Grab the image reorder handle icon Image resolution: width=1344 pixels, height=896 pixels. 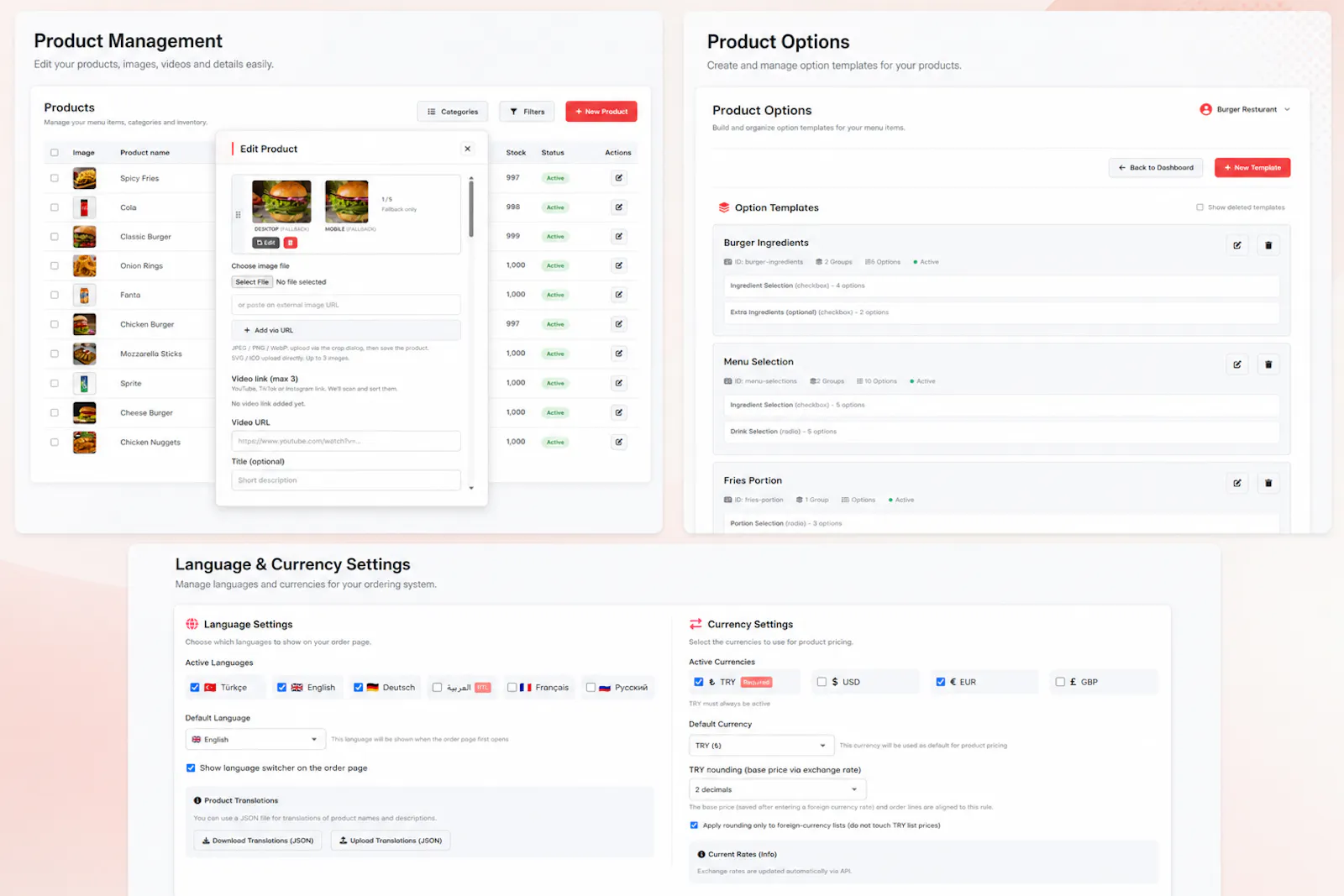239,215
